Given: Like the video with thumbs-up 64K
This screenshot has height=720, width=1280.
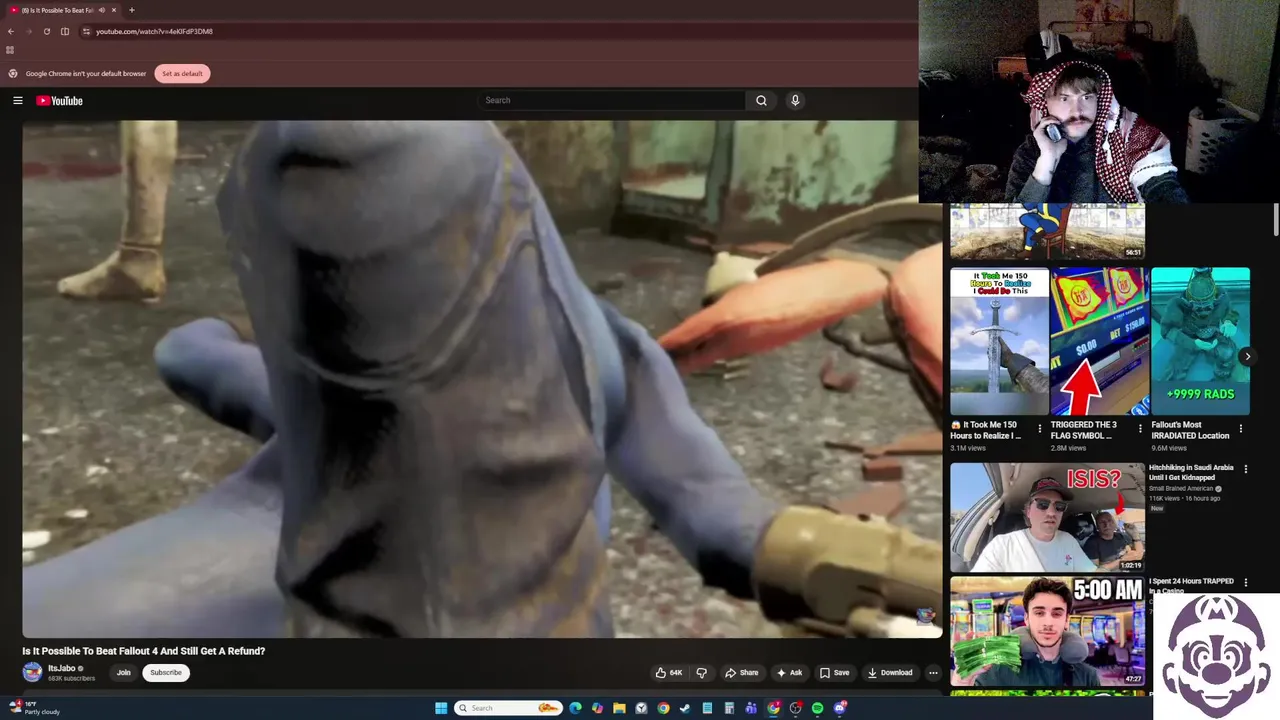Looking at the screenshot, I should (669, 672).
